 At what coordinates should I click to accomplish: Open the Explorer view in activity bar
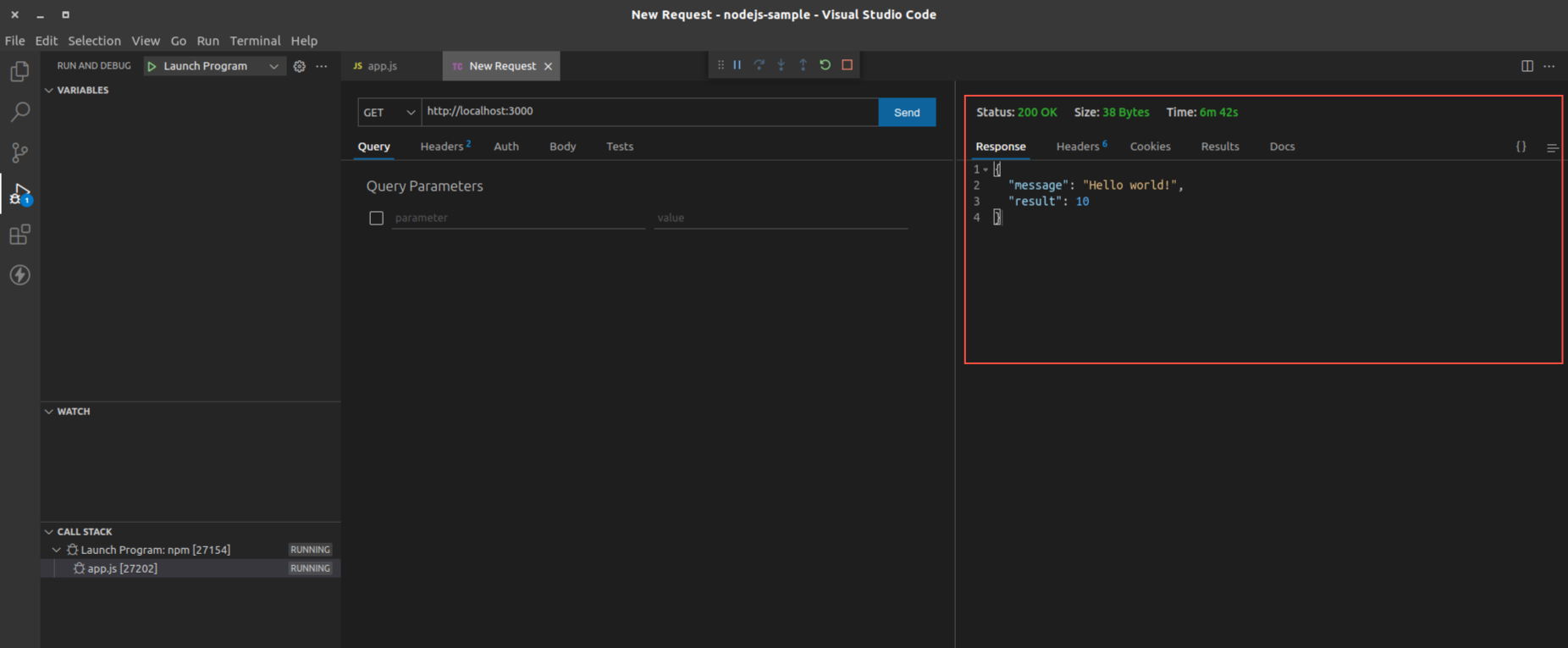point(19,71)
